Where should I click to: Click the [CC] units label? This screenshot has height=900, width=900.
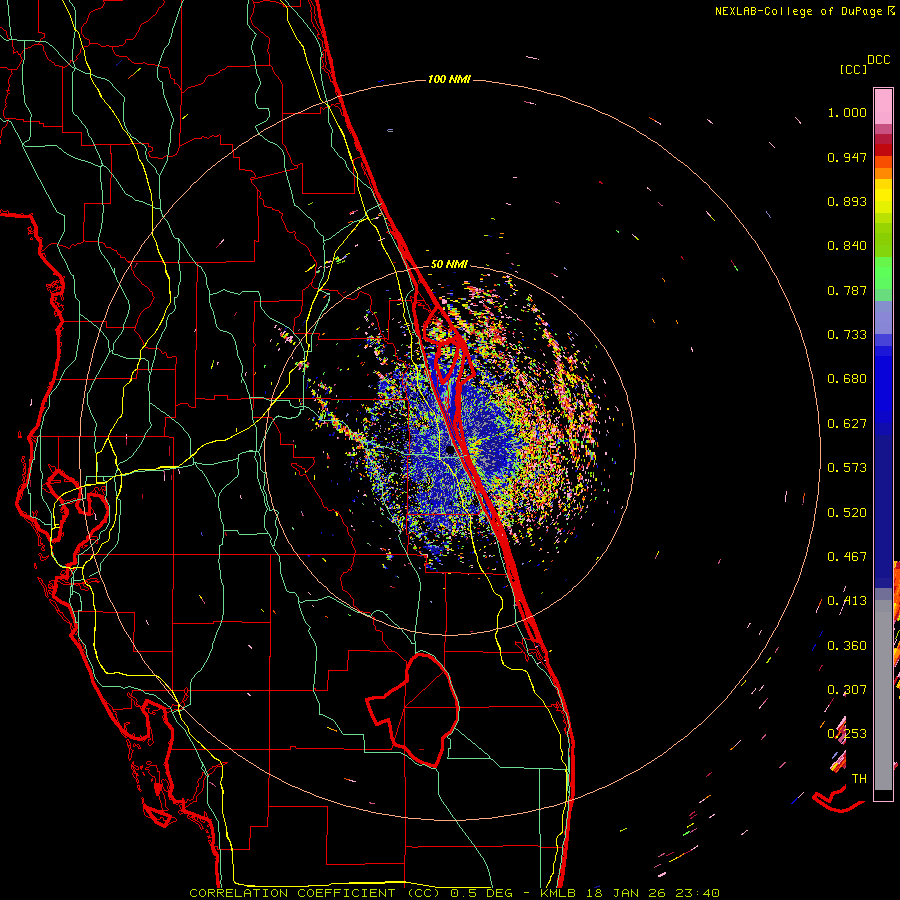[x=853, y=69]
